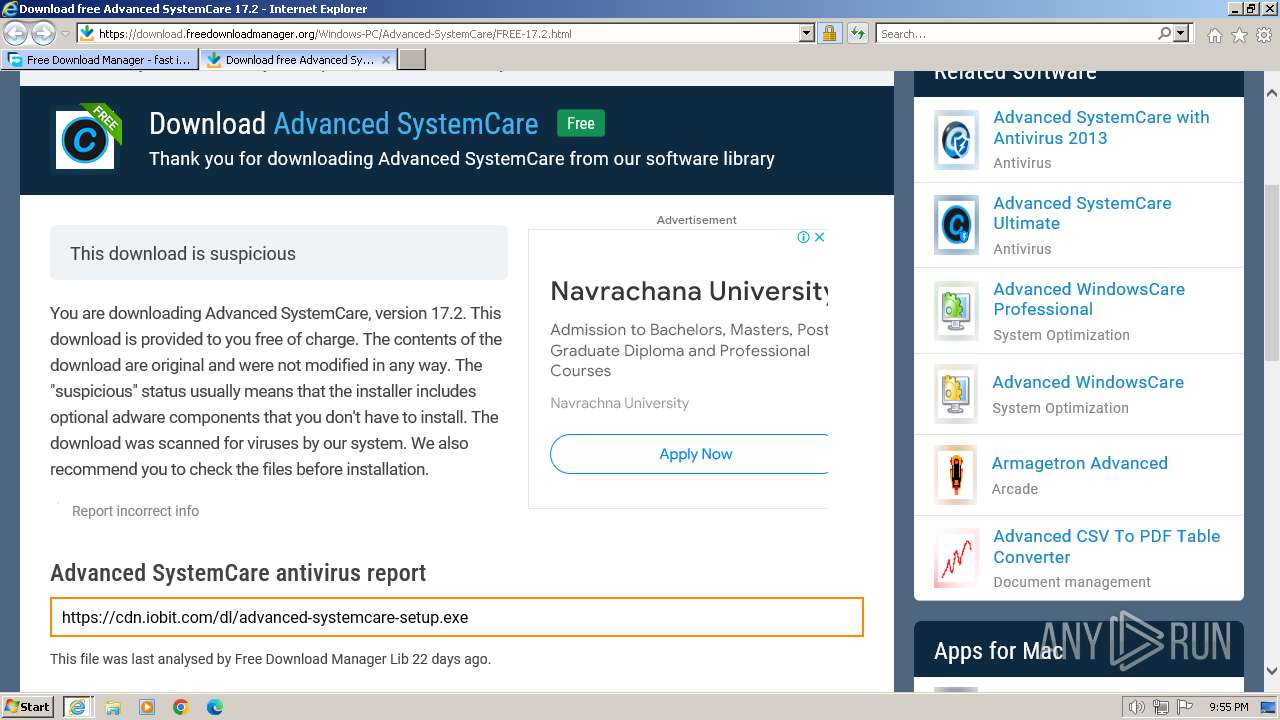This screenshot has width=1280, height=720.
Task: Click Report incorrect info link
Action: click(x=135, y=511)
